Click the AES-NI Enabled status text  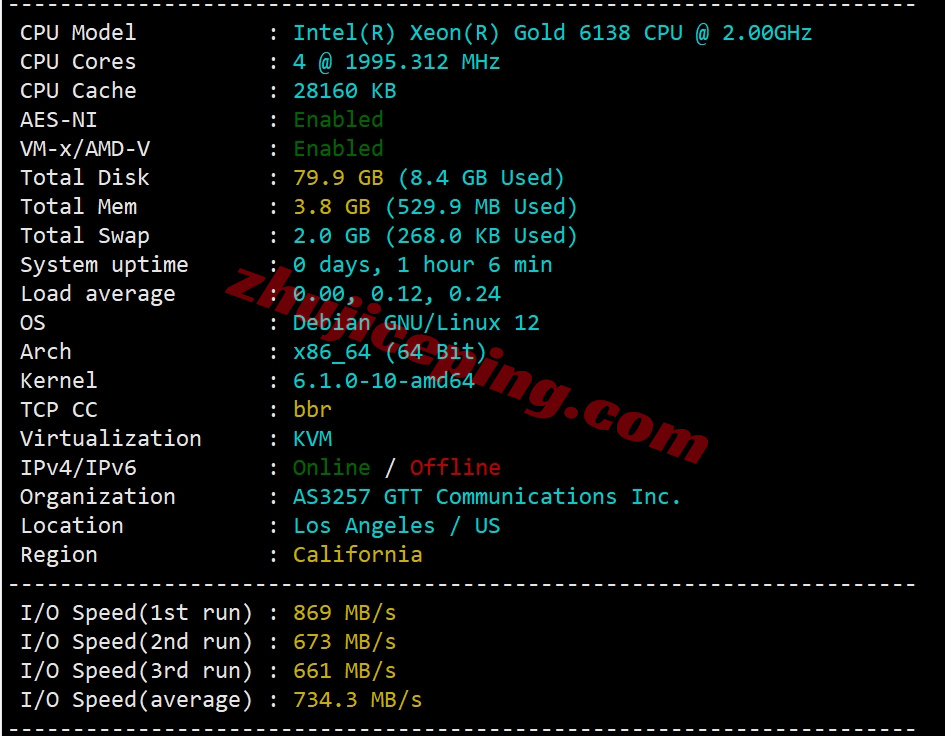click(x=338, y=119)
